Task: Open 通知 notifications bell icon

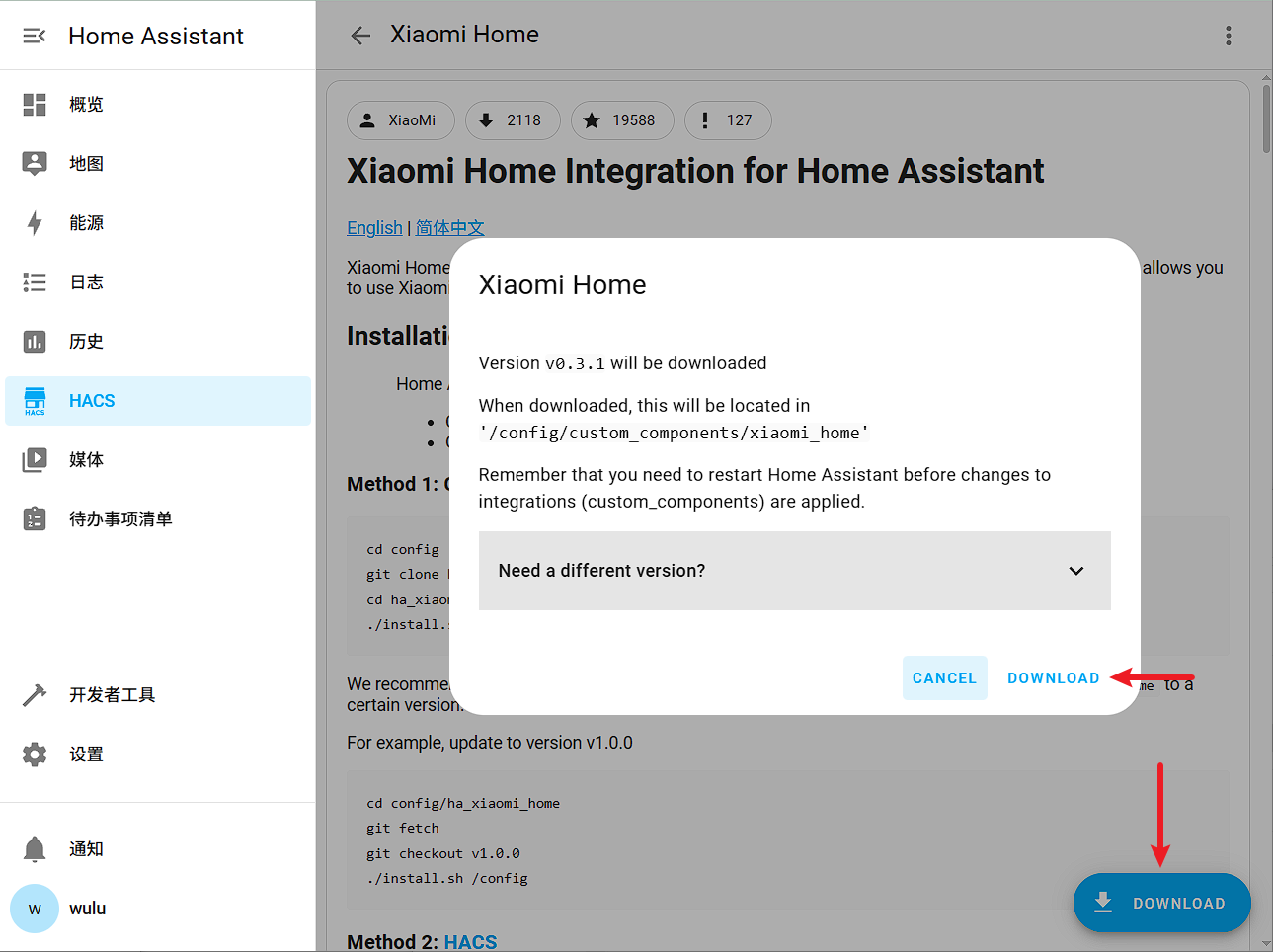Action: [x=35, y=849]
